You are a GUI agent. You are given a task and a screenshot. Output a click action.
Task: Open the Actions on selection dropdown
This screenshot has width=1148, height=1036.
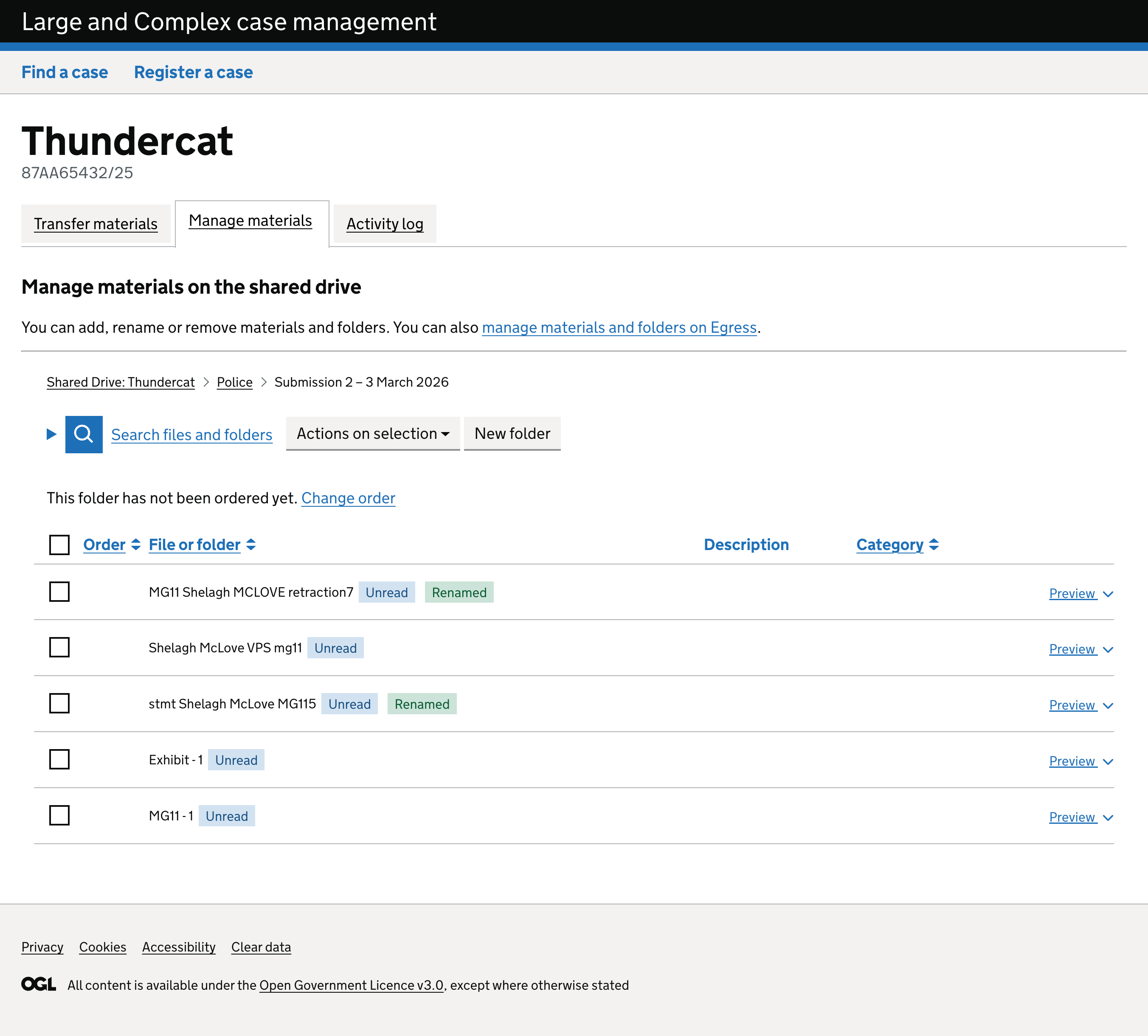pyautogui.click(x=373, y=434)
